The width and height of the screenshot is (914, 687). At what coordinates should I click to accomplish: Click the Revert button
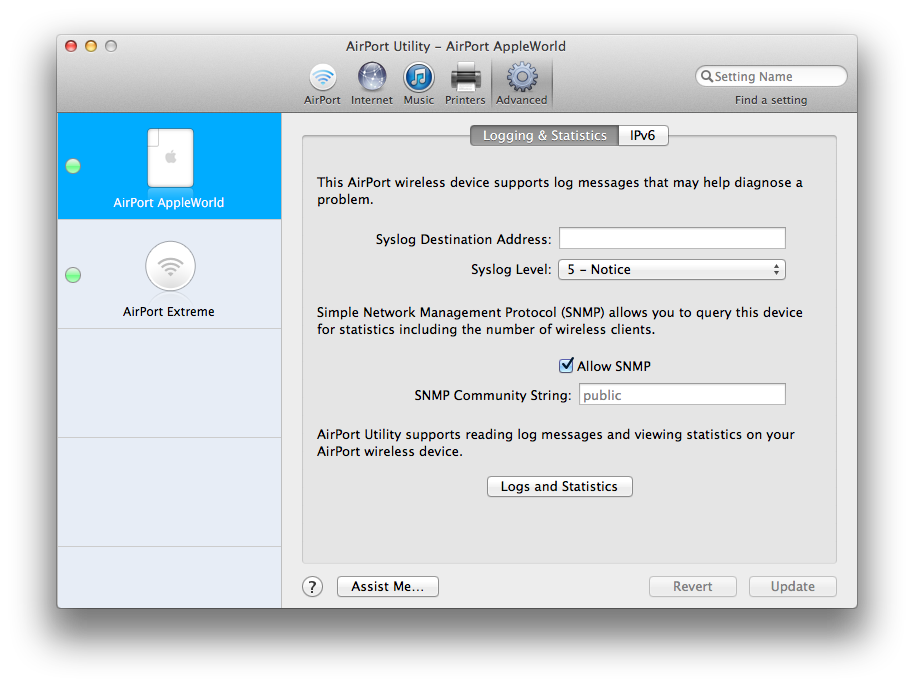[692, 587]
